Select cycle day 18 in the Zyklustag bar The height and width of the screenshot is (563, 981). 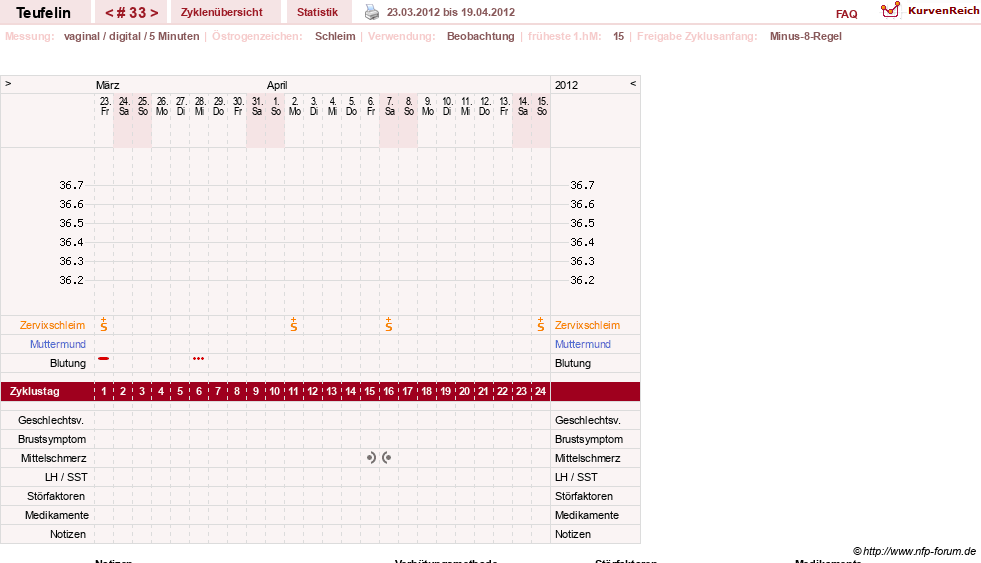click(x=426, y=391)
